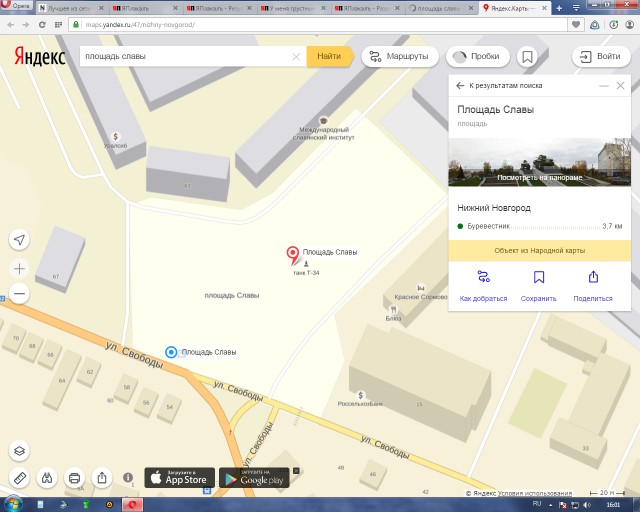640x512 pixels.
Task: Click share map button in bottom toolbar
Action: click(x=102, y=478)
